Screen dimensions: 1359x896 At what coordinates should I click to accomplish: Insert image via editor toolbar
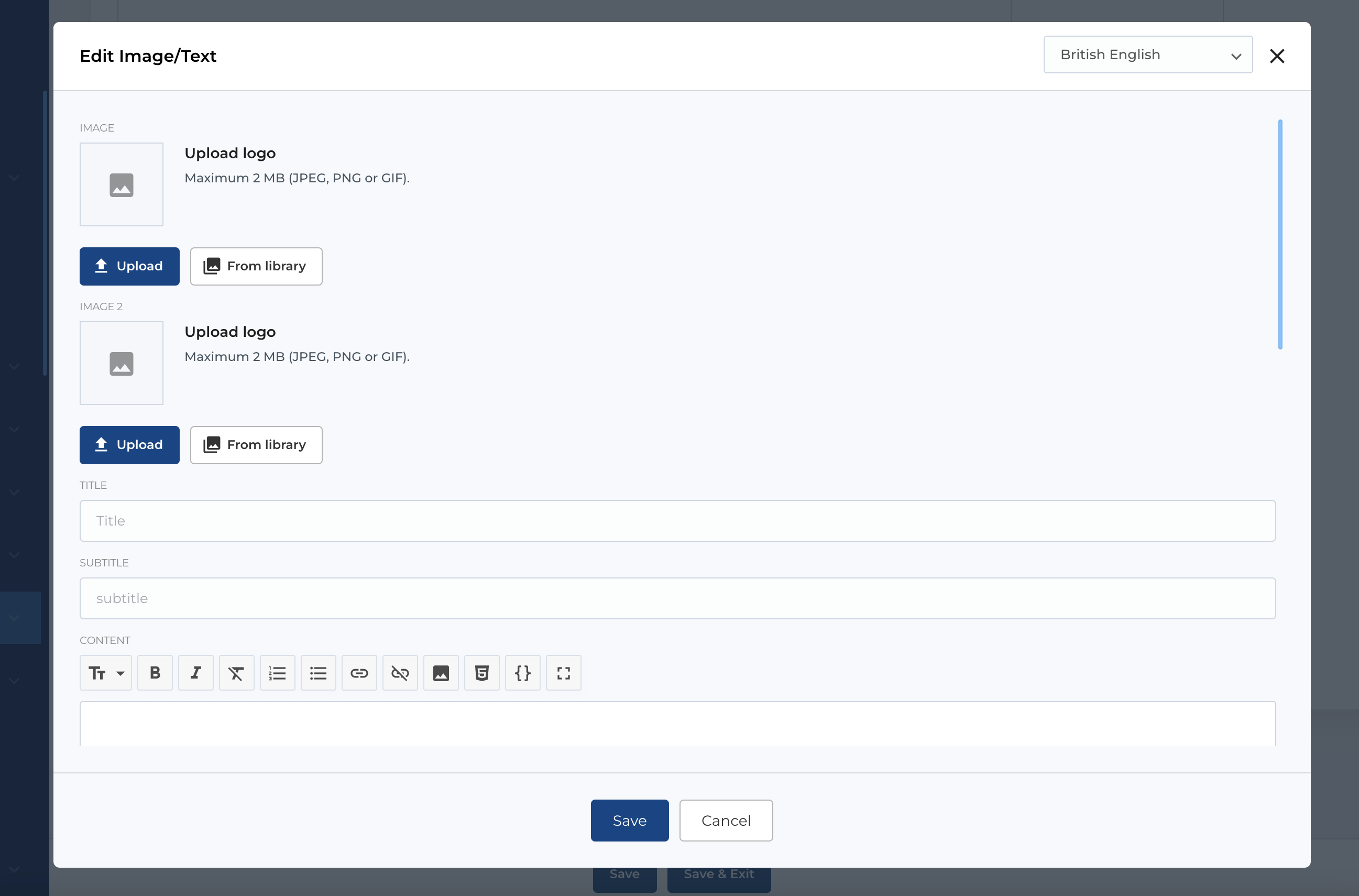click(x=441, y=673)
